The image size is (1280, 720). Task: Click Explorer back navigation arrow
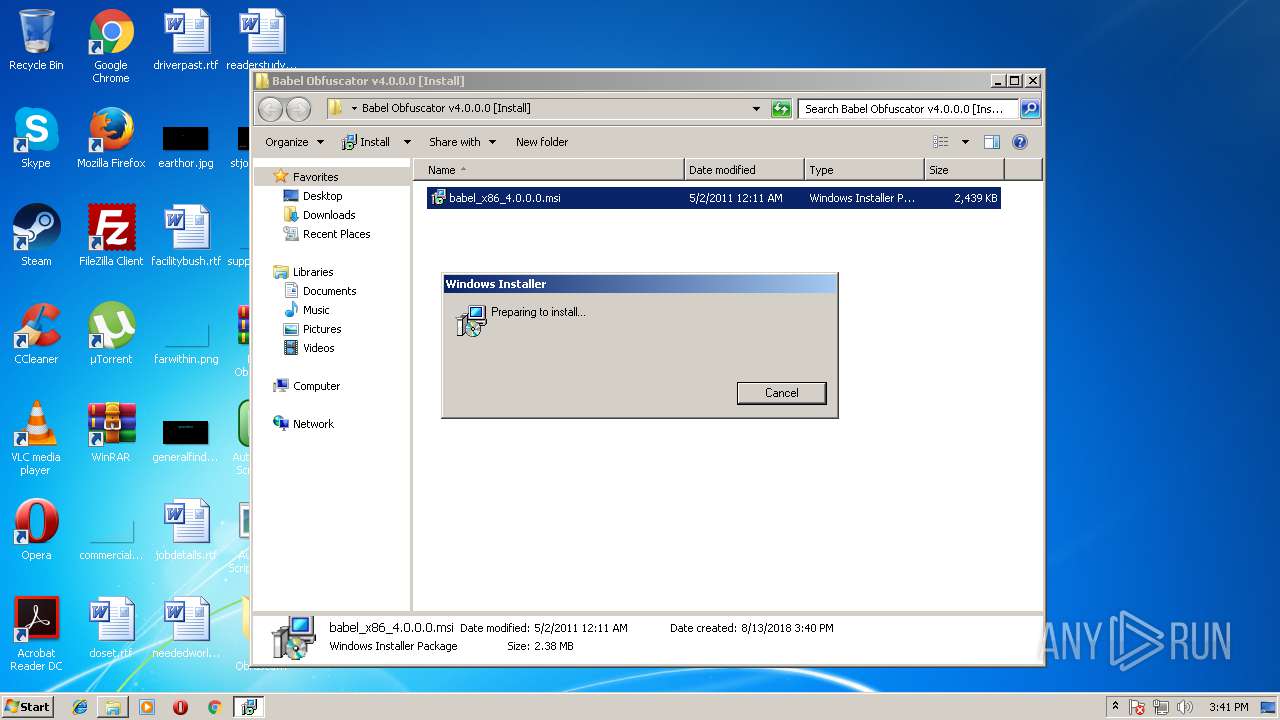[270, 109]
